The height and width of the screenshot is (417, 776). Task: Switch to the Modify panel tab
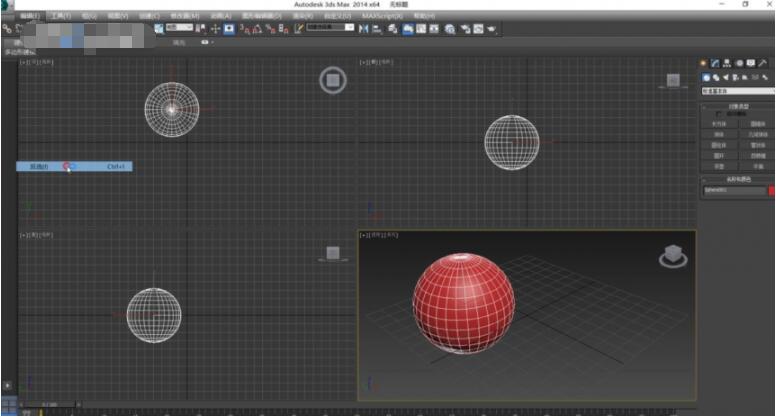[x=715, y=63]
